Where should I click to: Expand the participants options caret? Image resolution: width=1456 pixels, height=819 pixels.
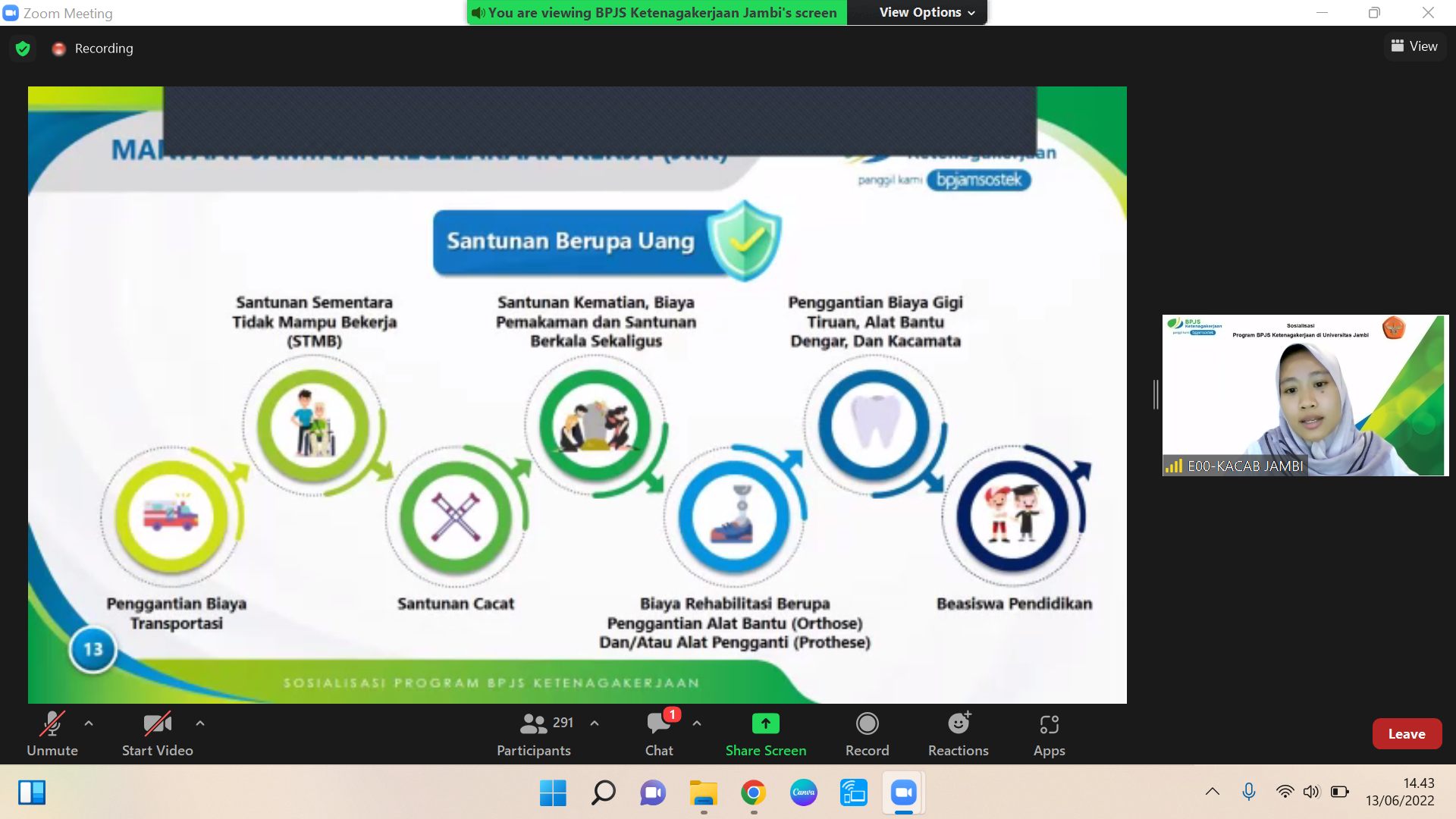point(595,723)
